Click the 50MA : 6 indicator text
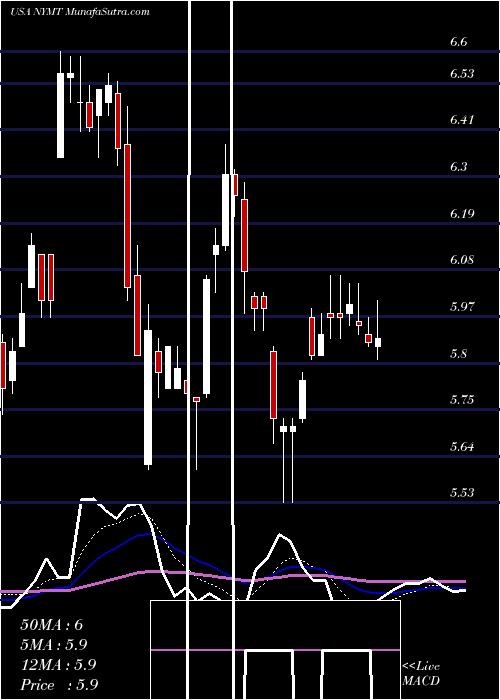Screen dimensions: 500x700 52,625
